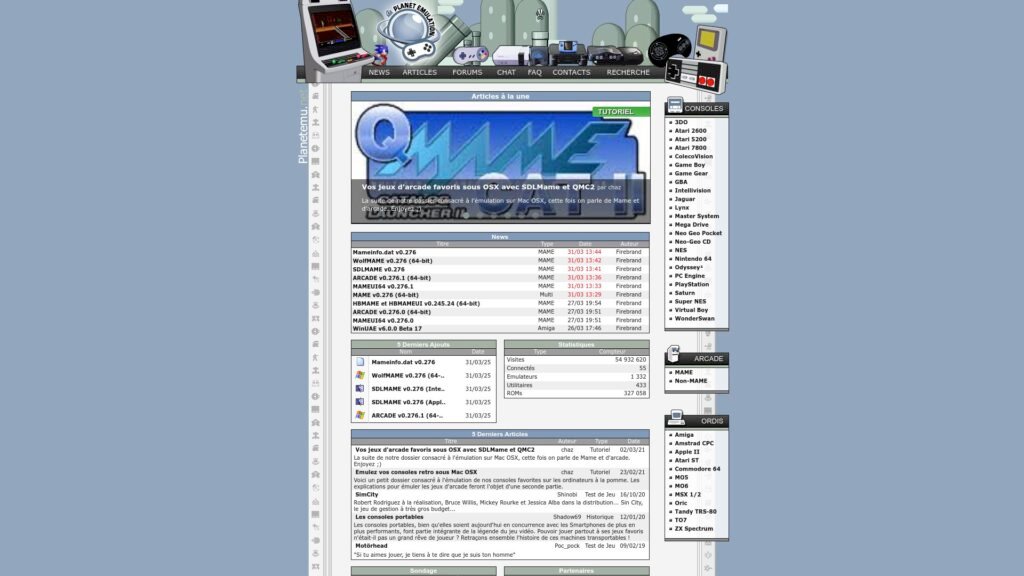Click the author name Poc_pock
Image resolution: width=1024 pixels, height=576 pixels.
pyautogui.click(x=567, y=545)
